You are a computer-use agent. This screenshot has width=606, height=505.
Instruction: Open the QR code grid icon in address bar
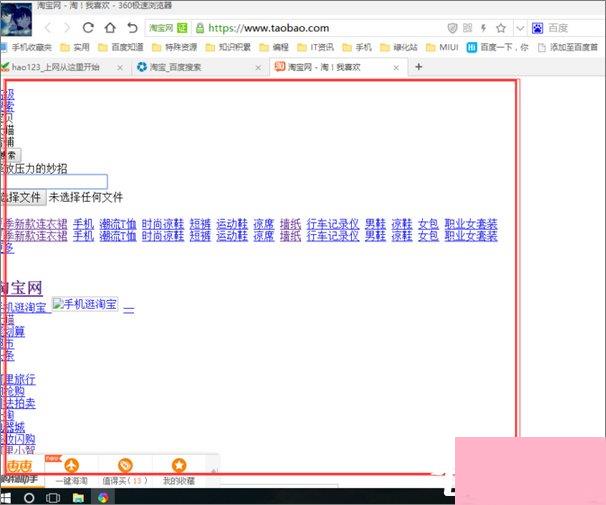click(468, 28)
